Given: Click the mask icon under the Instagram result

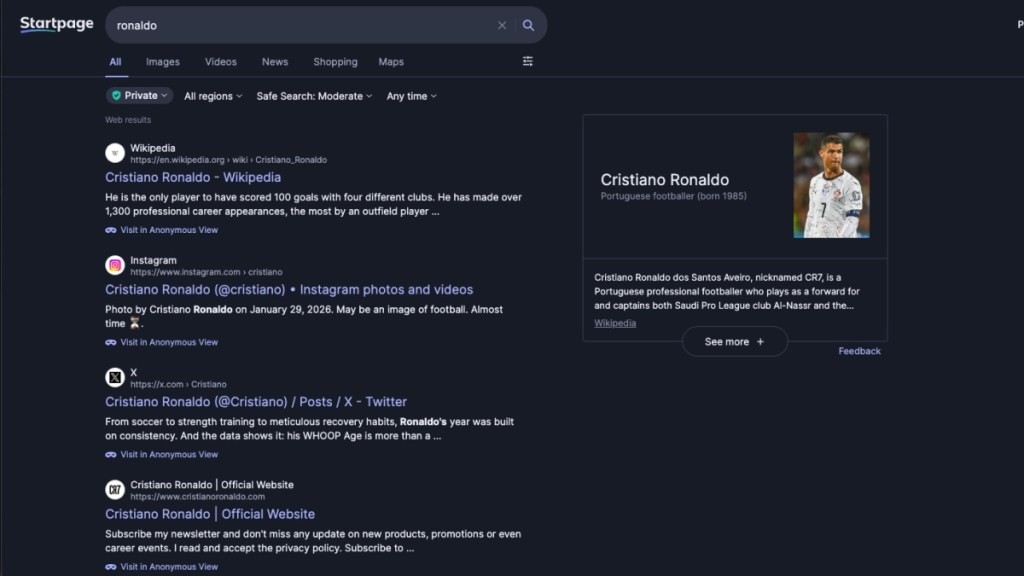Looking at the screenshot, I should 110,342.
